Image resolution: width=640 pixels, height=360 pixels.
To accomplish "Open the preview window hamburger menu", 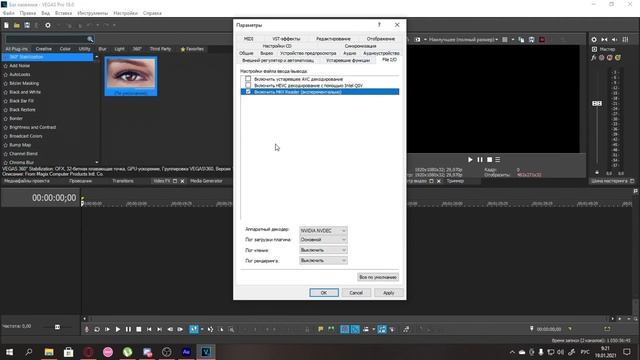I will coord(498,160).
